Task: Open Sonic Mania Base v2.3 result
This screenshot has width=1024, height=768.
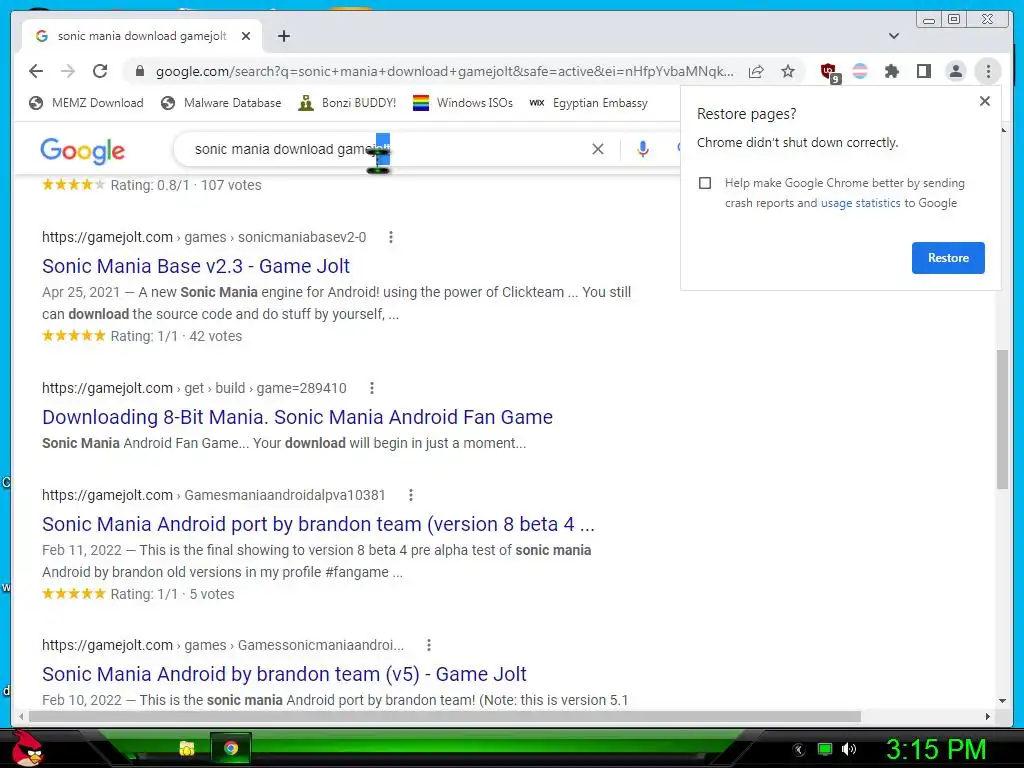Action: [196, 266]
